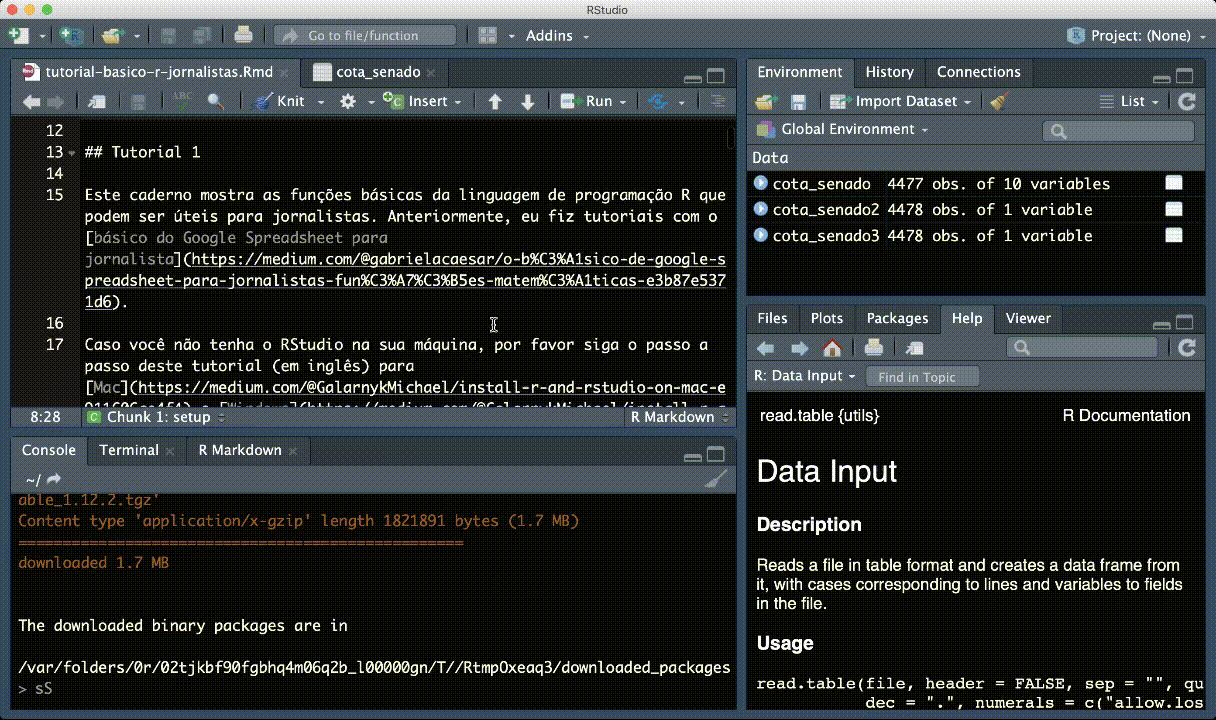This screenshot has height=720, width=1216.
Task: Open the Run options dropdown arrow
Action: point(622,102)
